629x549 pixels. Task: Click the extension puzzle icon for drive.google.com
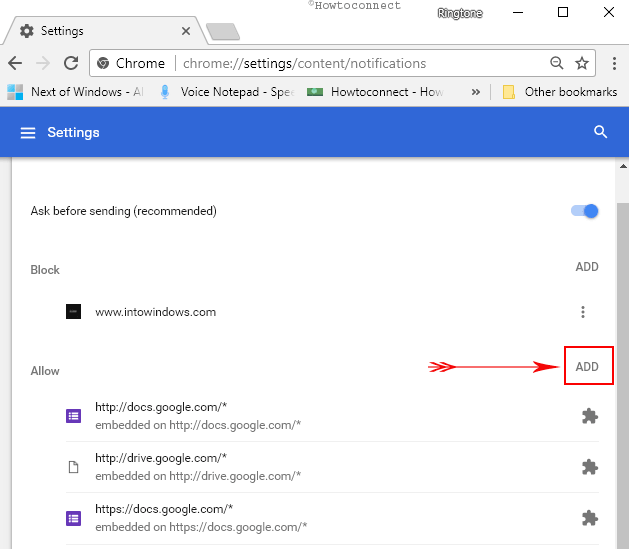(590, 467)
